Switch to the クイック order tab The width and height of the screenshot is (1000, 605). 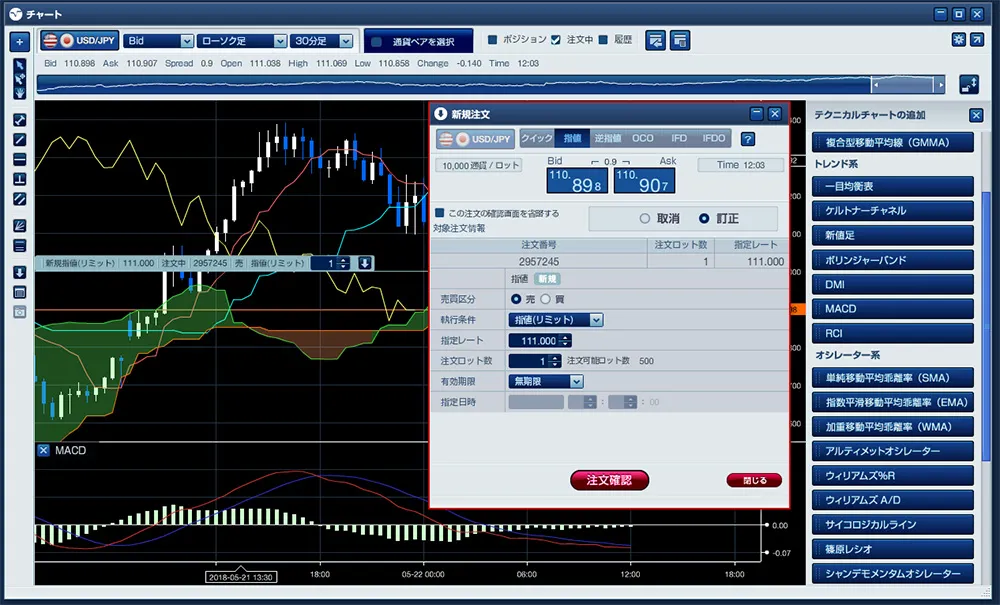tap(536, 139)
